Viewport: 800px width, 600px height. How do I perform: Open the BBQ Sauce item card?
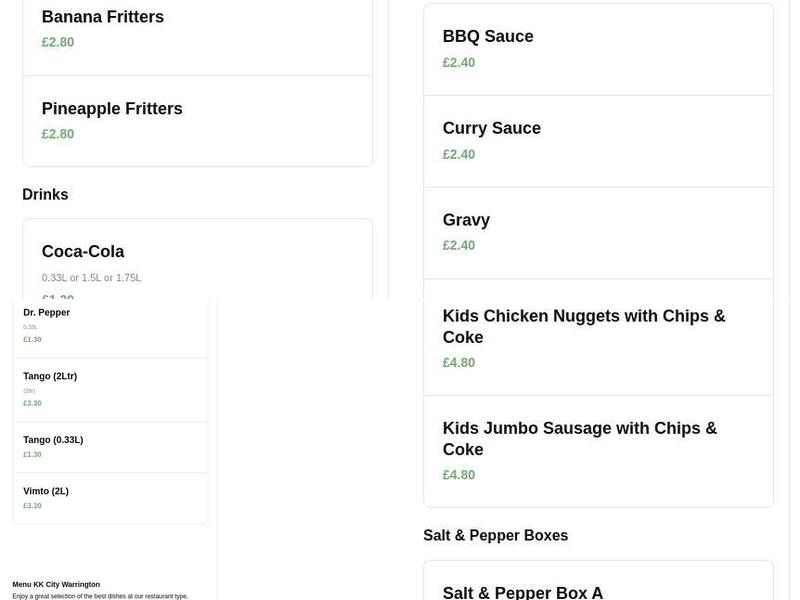click(488, 35)
